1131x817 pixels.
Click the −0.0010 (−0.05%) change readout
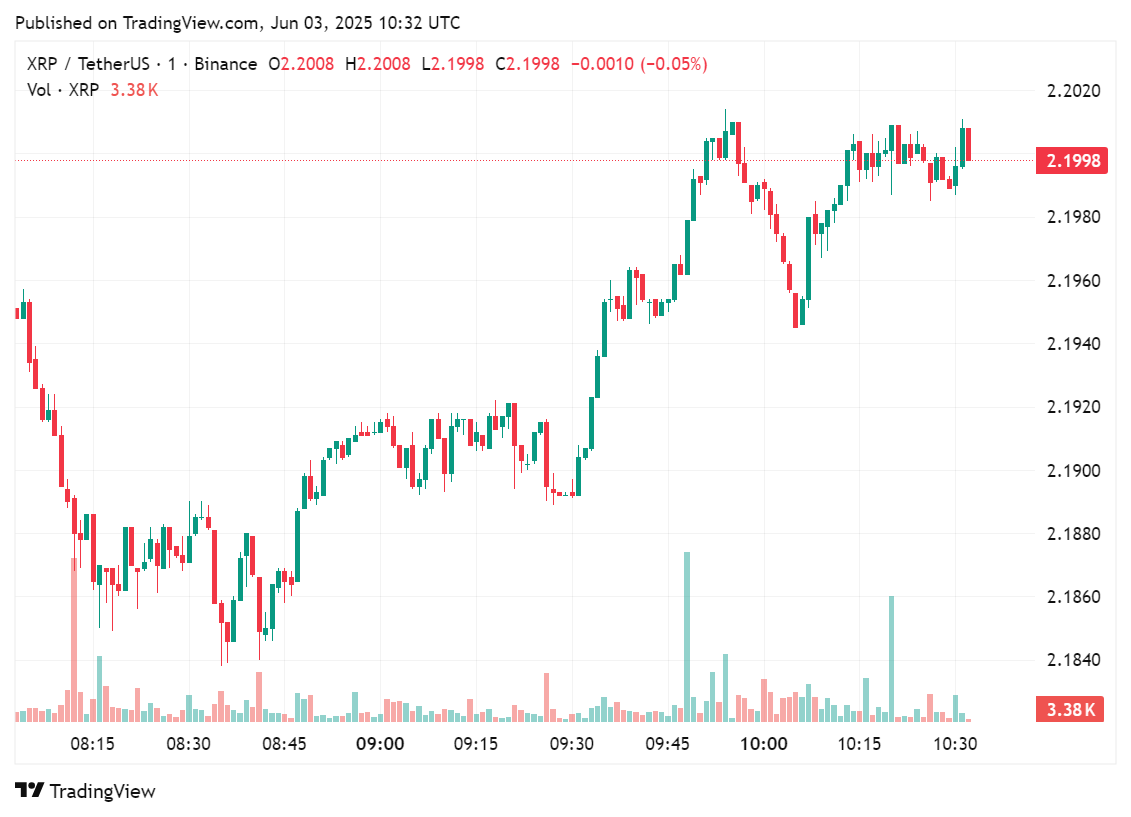point(639,64)
